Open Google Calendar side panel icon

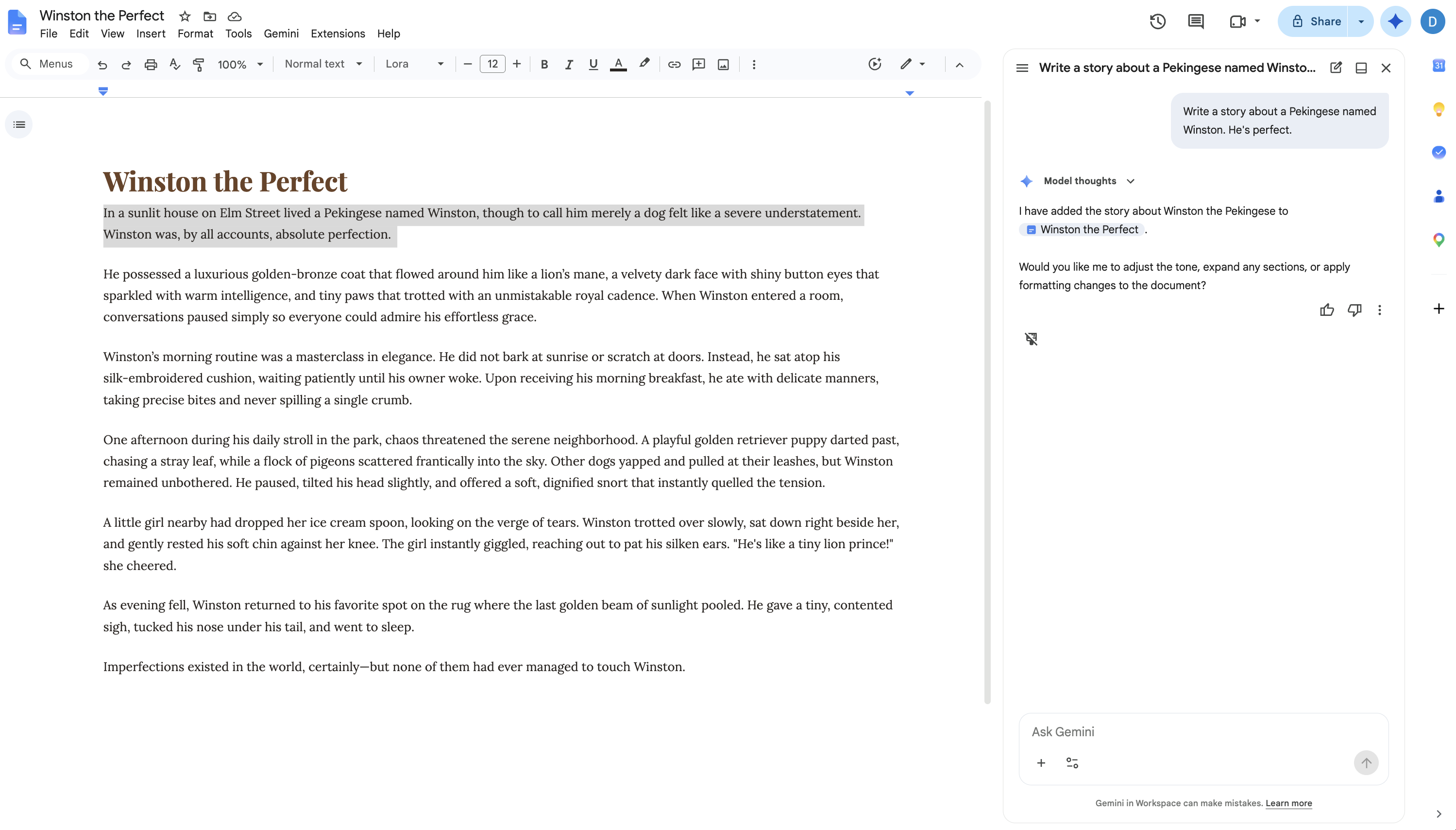pyautogui.click(x=1439, y=65)
